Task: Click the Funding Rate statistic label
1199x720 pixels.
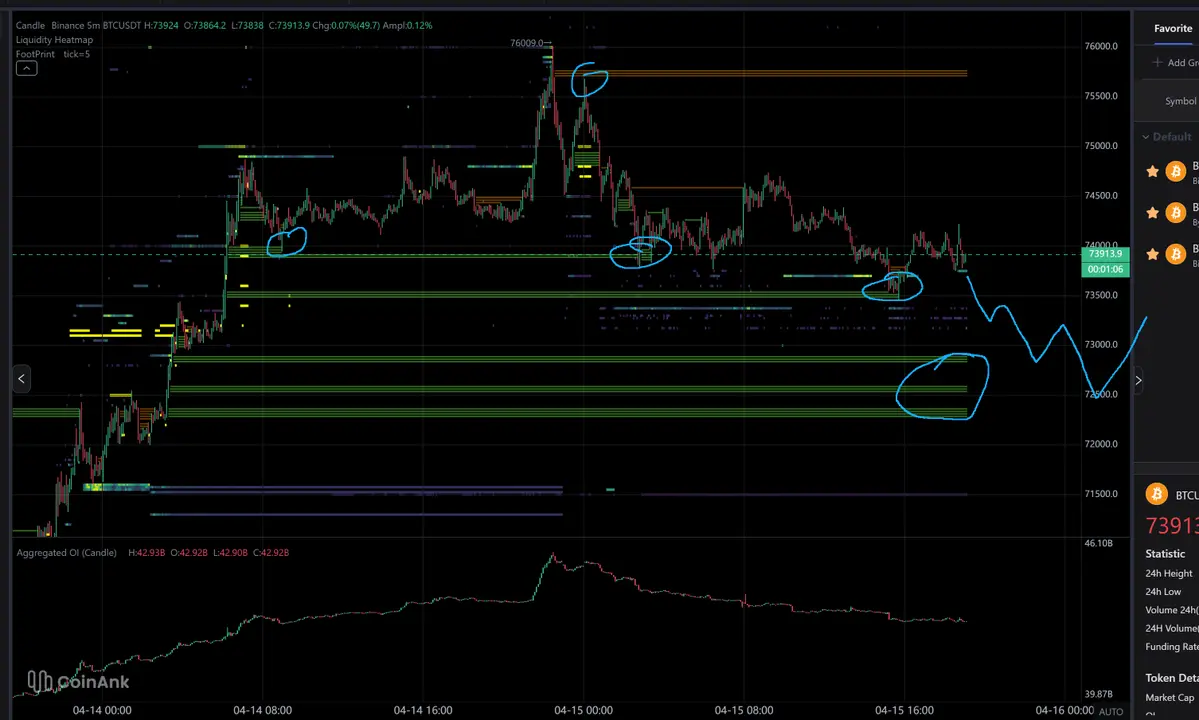Action: [1171, 647]
